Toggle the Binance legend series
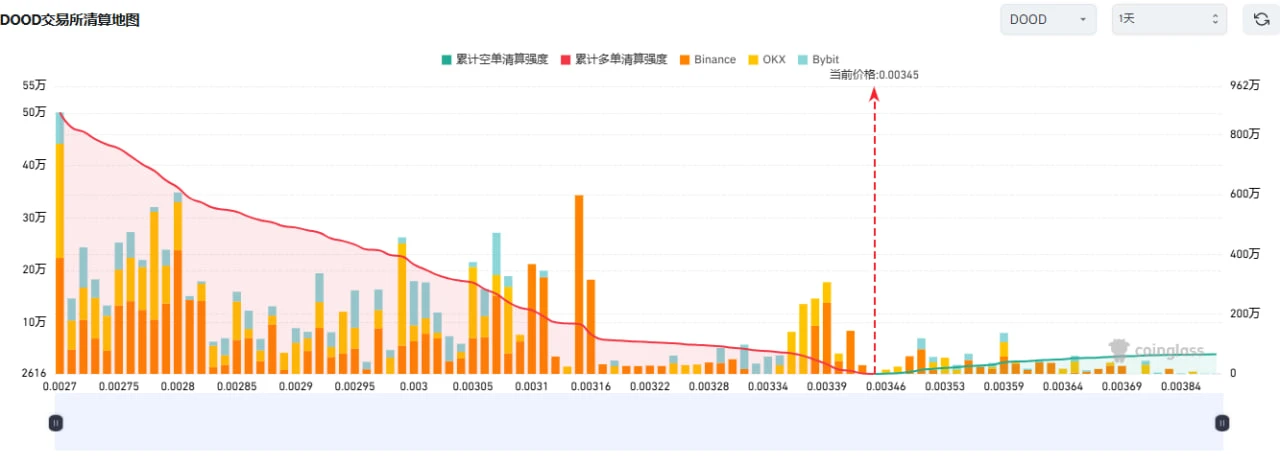Viewport: 1280px width, 464px height. tap(707, 60)
